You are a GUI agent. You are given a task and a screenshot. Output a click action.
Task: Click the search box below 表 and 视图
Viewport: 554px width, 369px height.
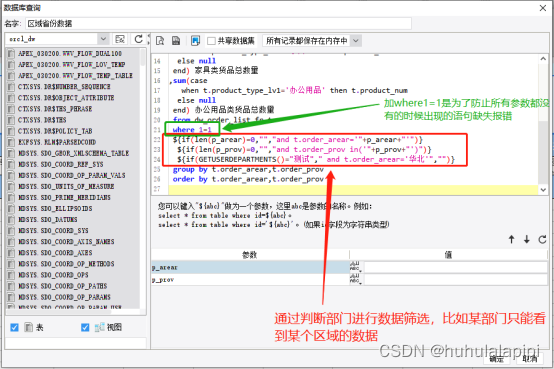76,343
